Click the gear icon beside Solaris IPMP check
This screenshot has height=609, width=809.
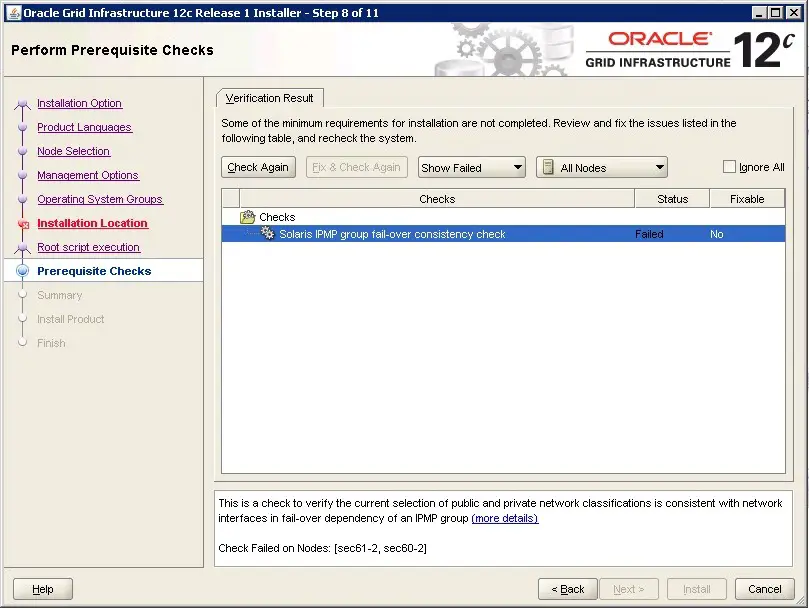pos(268,233)
